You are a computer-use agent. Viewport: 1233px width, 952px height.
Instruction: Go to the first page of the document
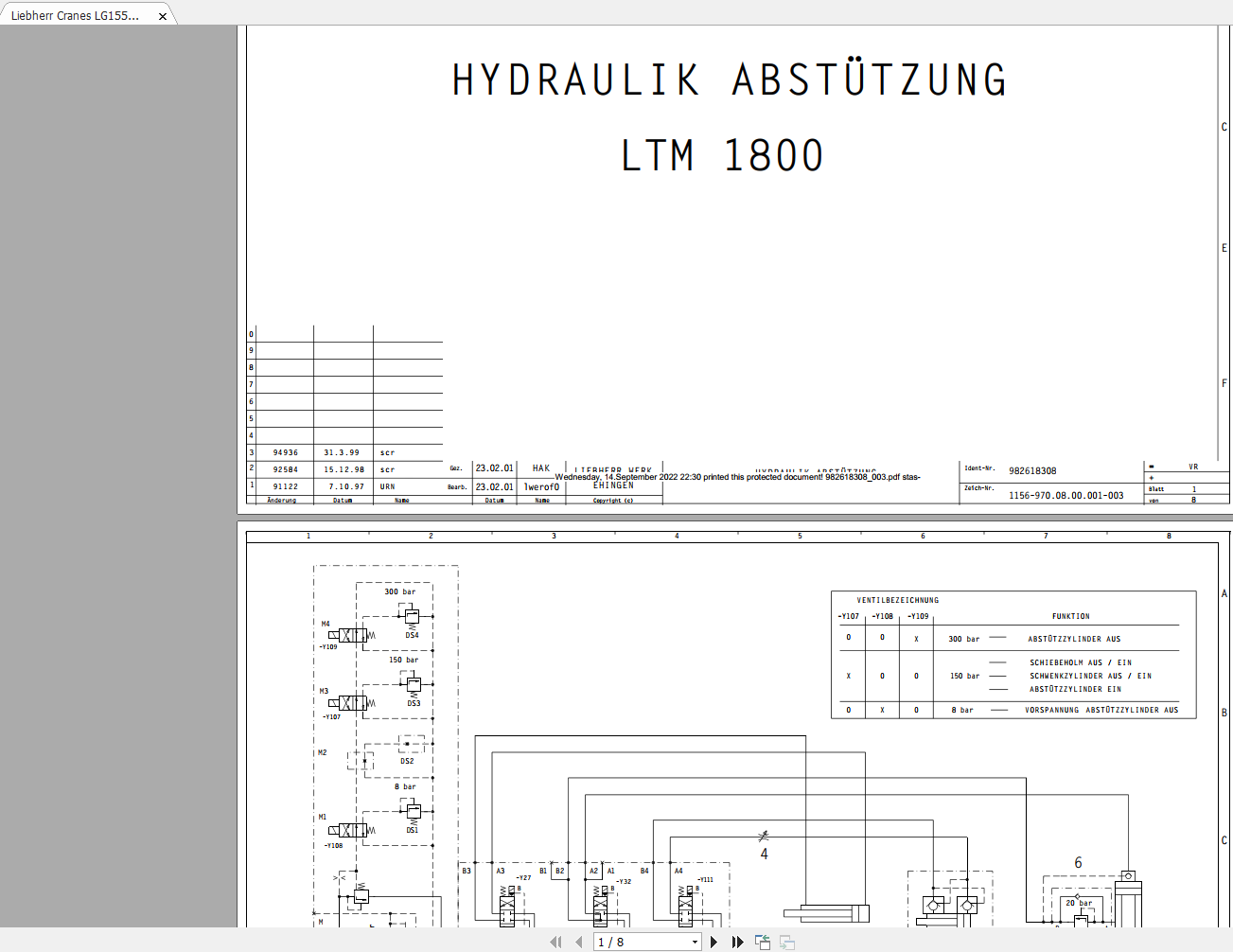(555, 942)
